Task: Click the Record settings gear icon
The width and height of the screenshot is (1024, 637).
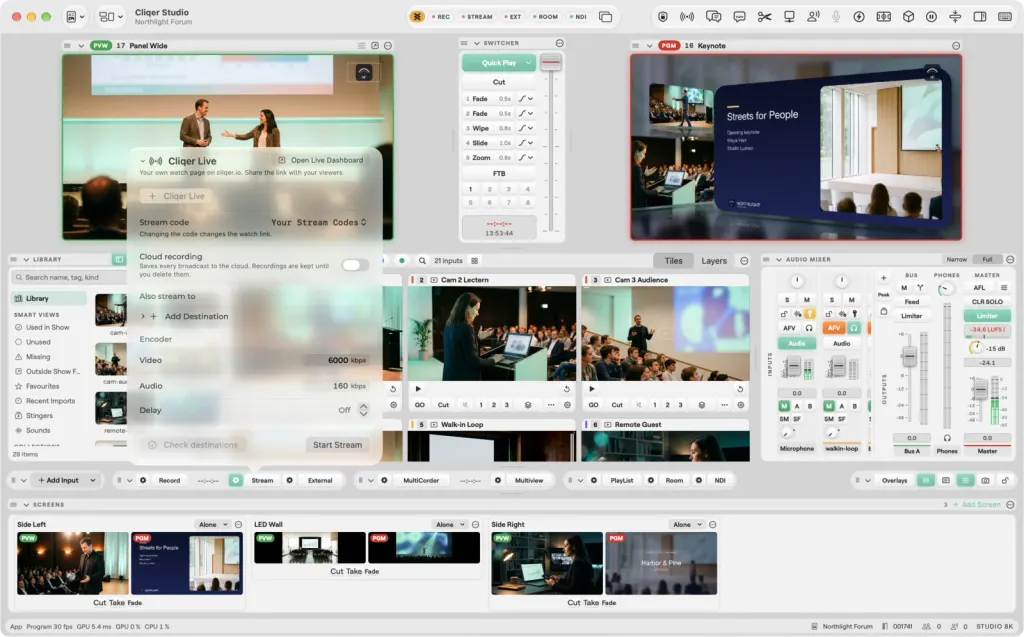Action: coord(143,480)
